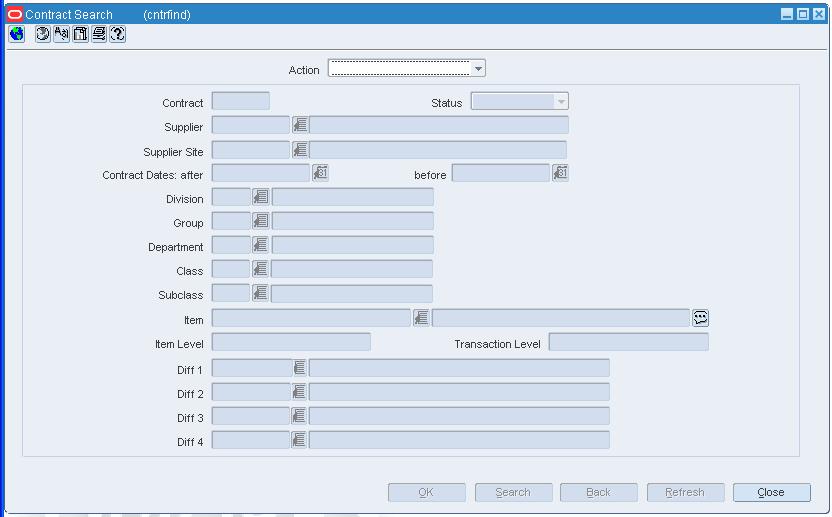Focus the Contract number field

tap(240, 101)
